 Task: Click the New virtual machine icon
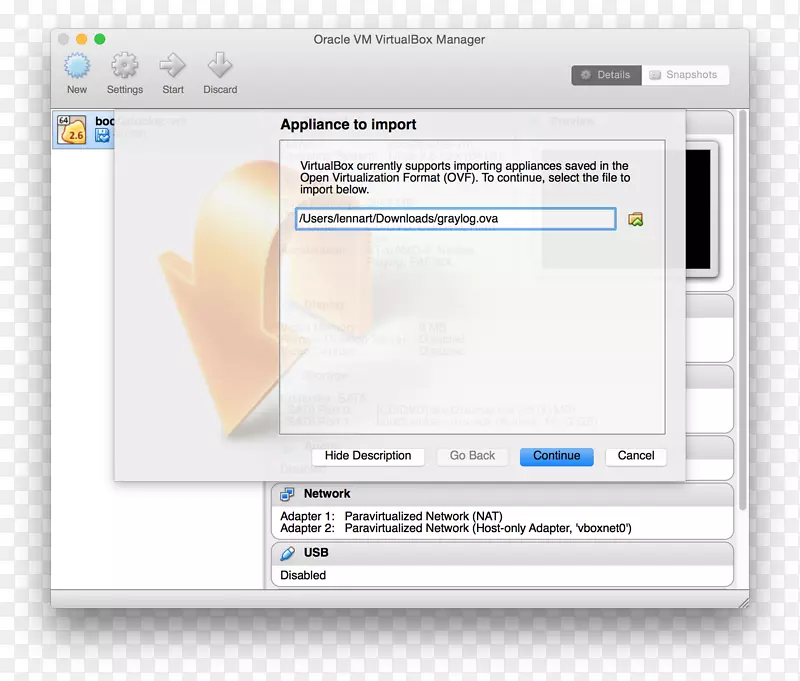77,67
